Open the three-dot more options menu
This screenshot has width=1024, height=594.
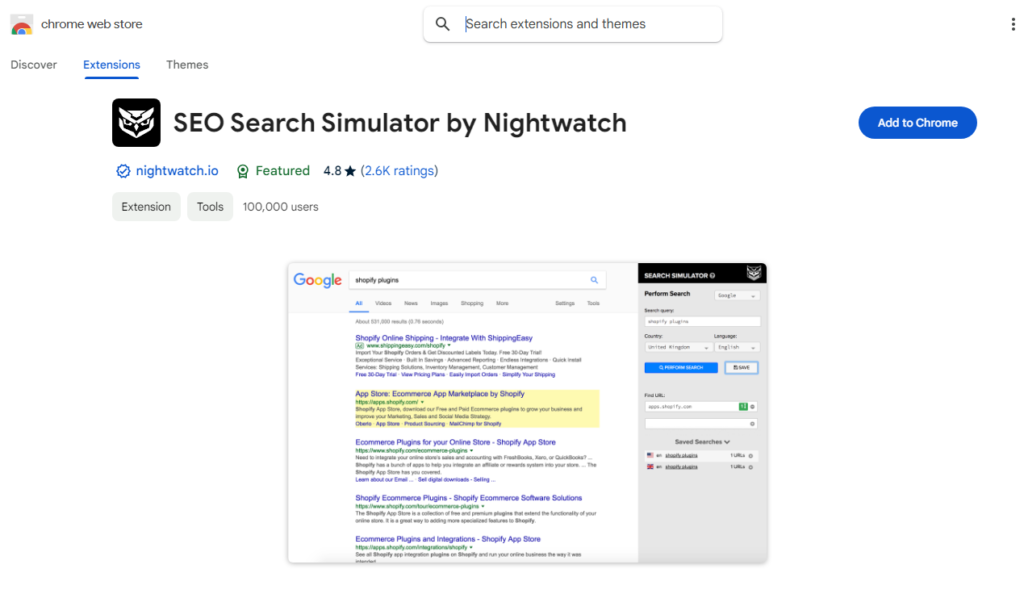coord(1013,24)
